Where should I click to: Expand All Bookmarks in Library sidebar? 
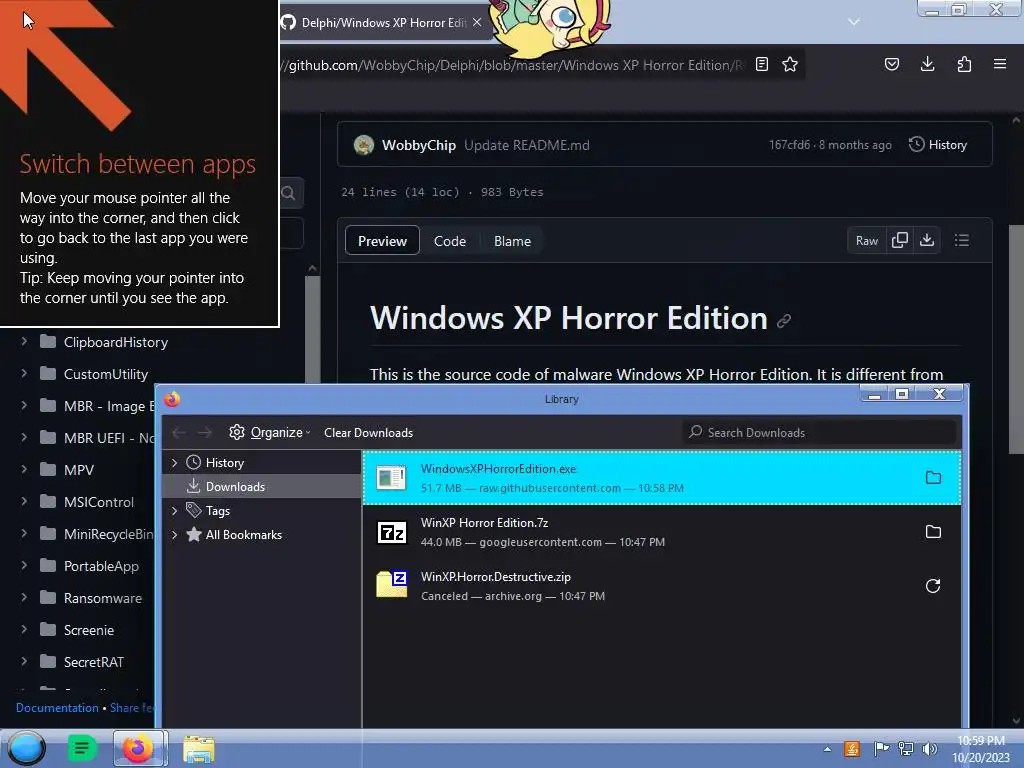click(174, 534)
